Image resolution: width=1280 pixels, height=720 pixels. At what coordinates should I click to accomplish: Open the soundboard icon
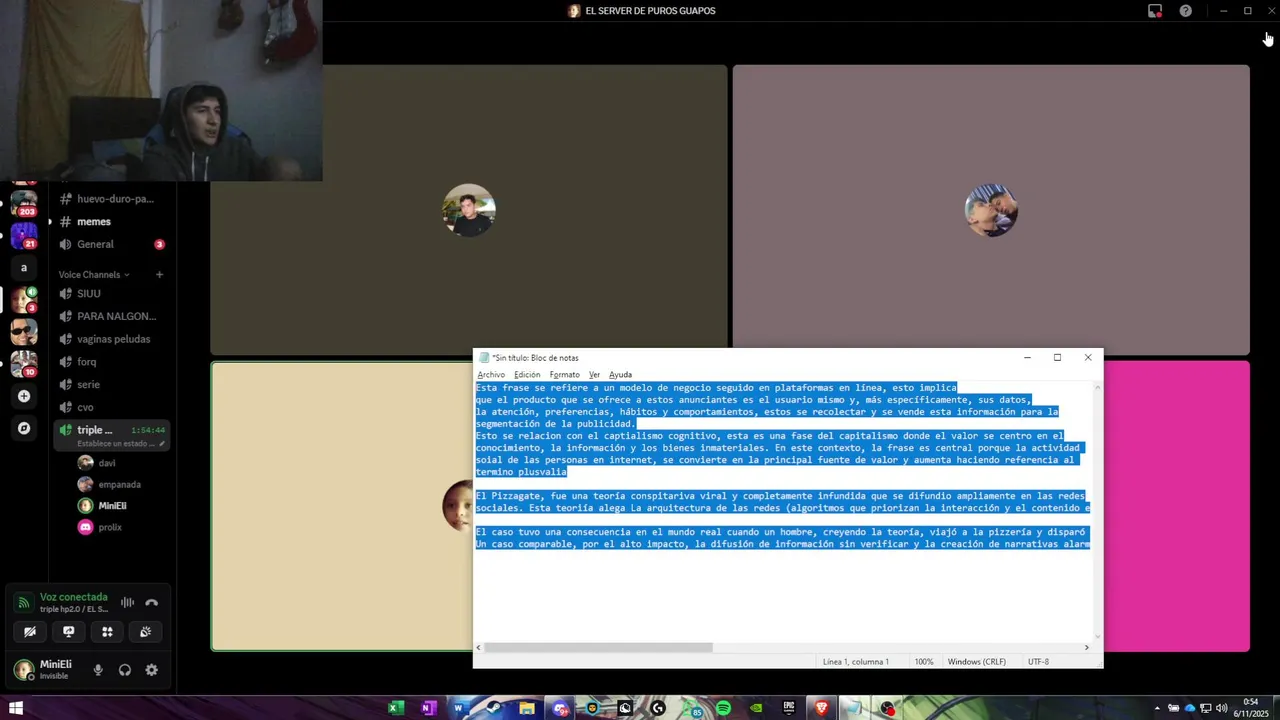[146, 631]
